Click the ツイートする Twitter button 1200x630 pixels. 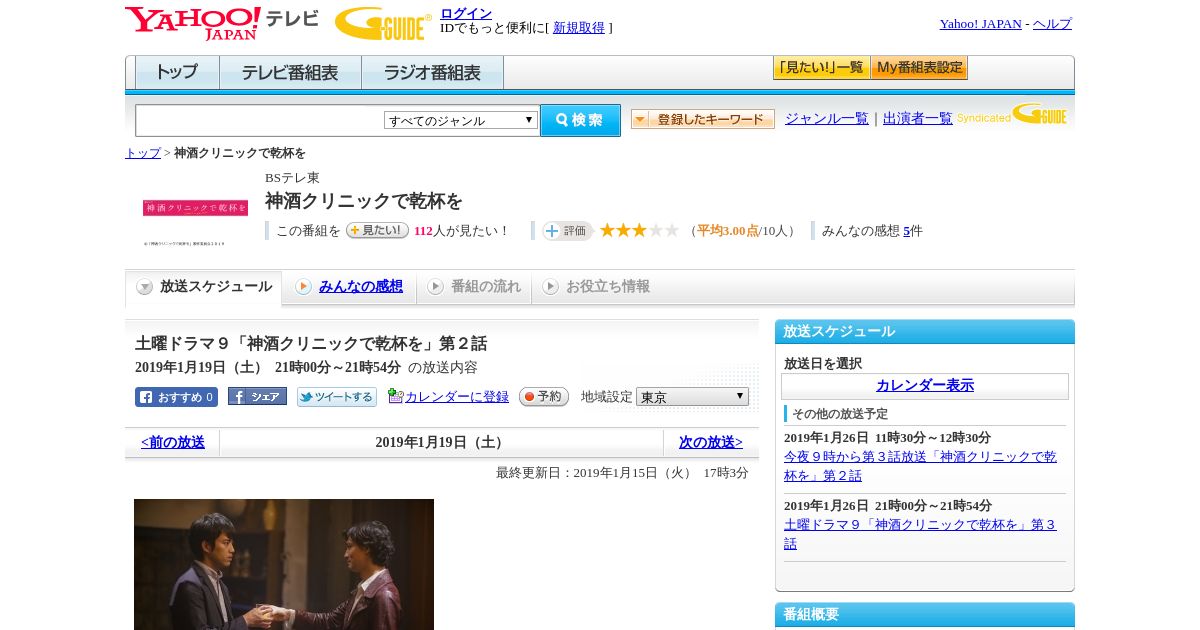pyautogui.click(x=337, y=397)
